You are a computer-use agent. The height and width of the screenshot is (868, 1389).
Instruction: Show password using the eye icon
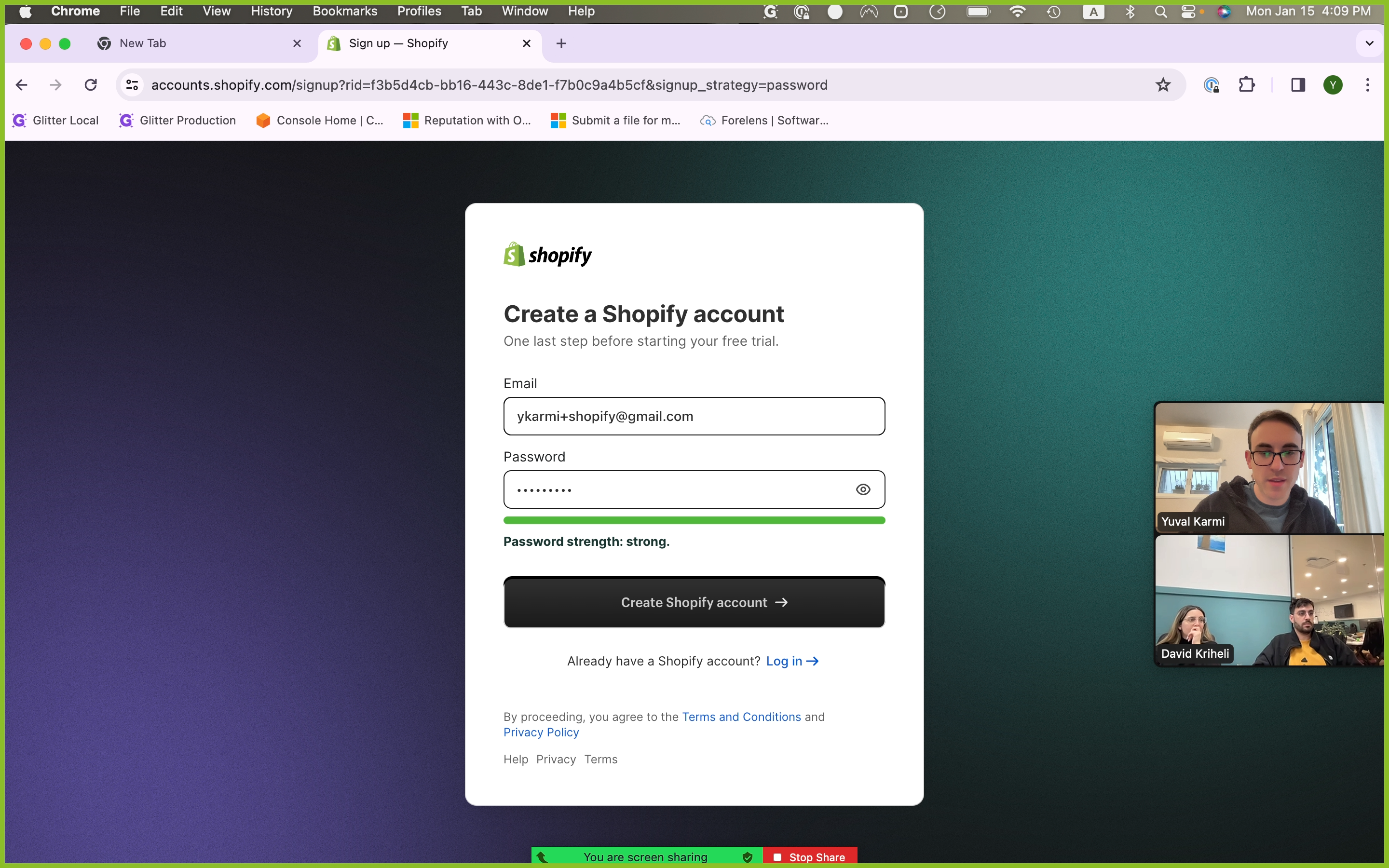[863, 489]
